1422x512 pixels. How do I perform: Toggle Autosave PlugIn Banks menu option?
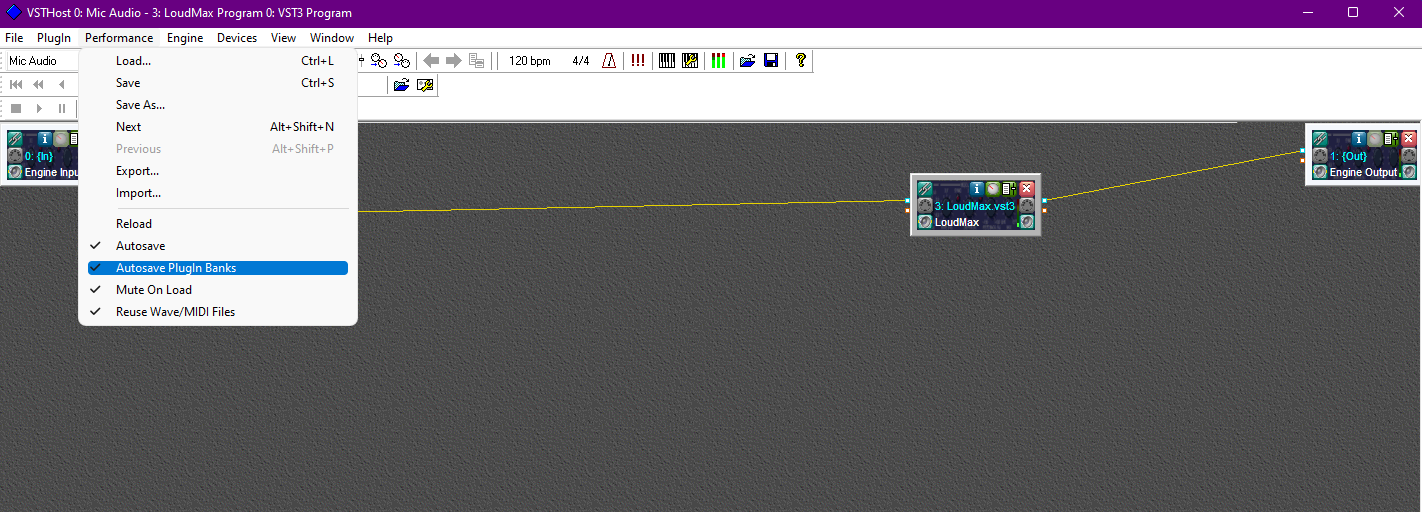tap(218, 268)
